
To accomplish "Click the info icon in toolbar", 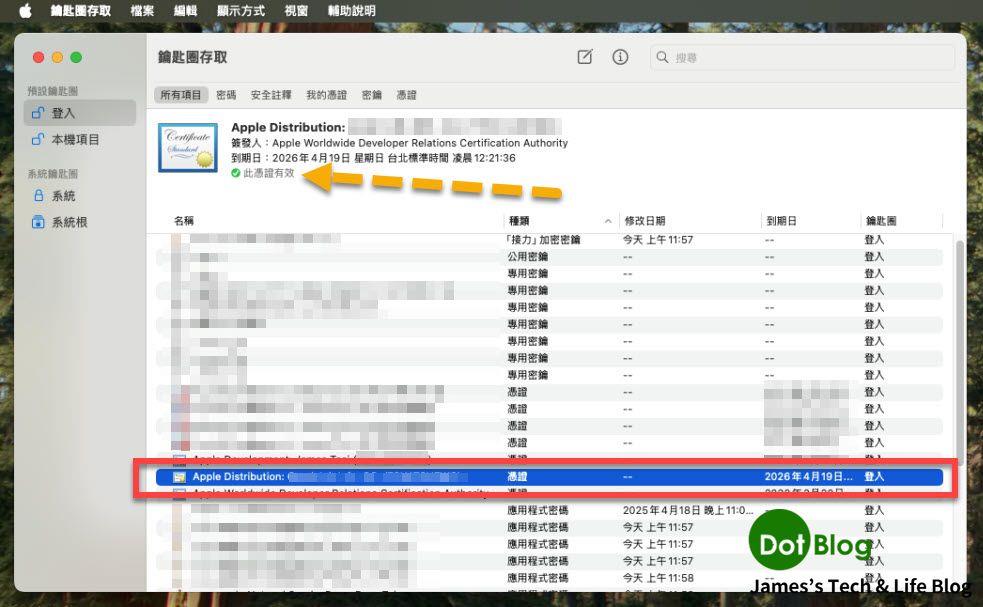I will [620, 57].
